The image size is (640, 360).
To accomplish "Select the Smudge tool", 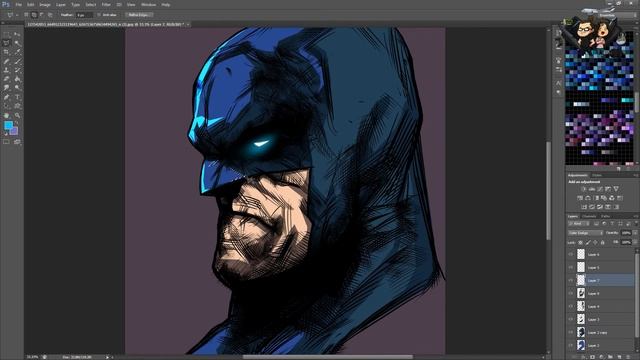I will [x=6, y=88].
